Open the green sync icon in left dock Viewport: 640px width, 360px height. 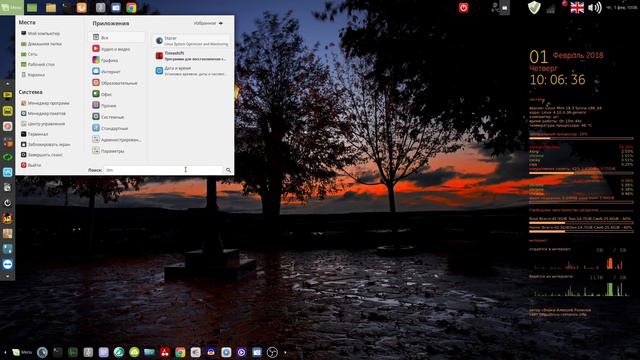click(x=7, y=157)
